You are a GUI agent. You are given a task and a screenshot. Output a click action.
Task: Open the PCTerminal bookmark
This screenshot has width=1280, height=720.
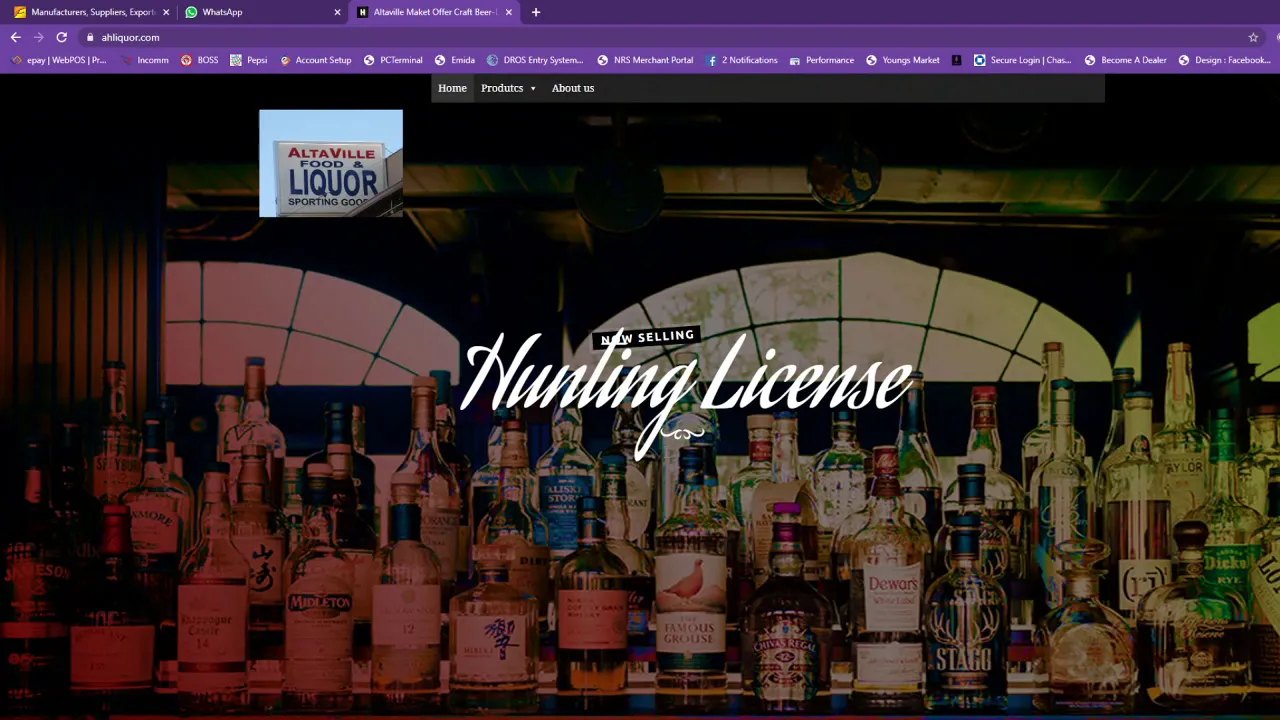click(x=393, y=60)
